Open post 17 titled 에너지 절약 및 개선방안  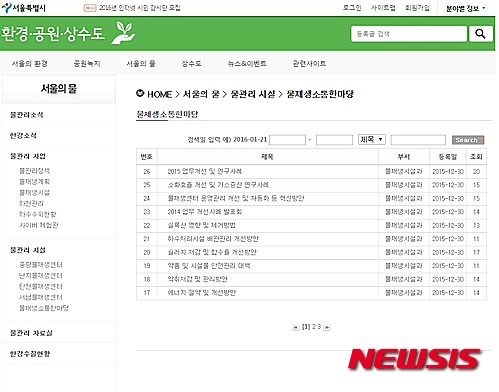202,293
